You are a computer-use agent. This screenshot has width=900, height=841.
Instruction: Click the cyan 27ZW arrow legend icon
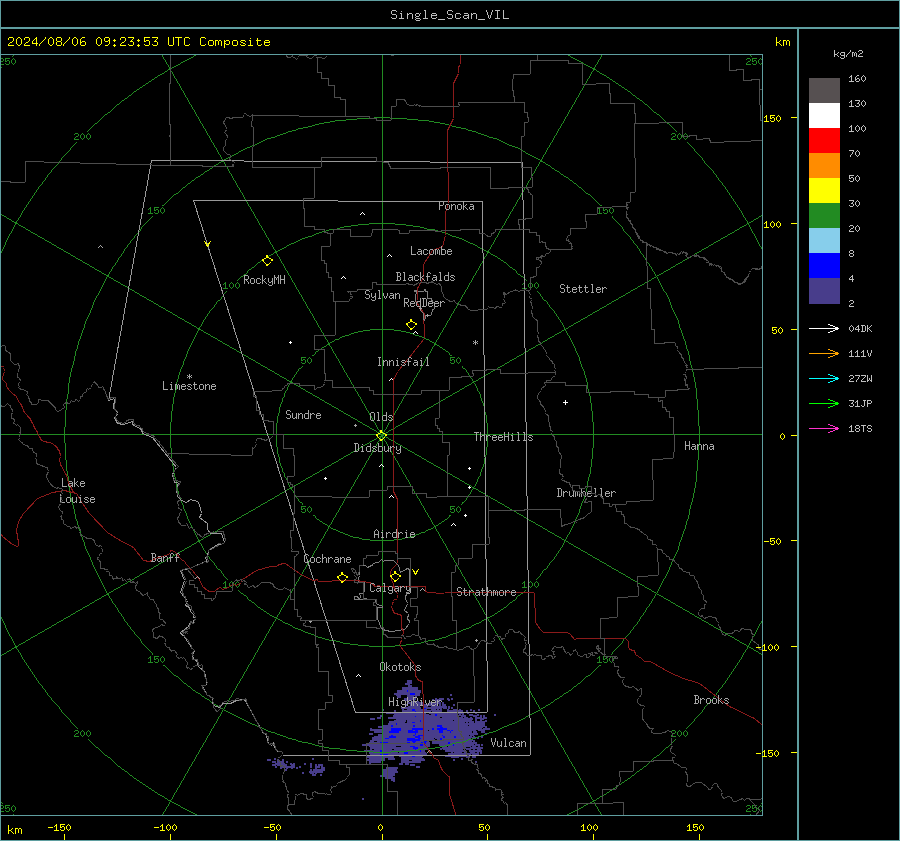[x=824, y=378]
